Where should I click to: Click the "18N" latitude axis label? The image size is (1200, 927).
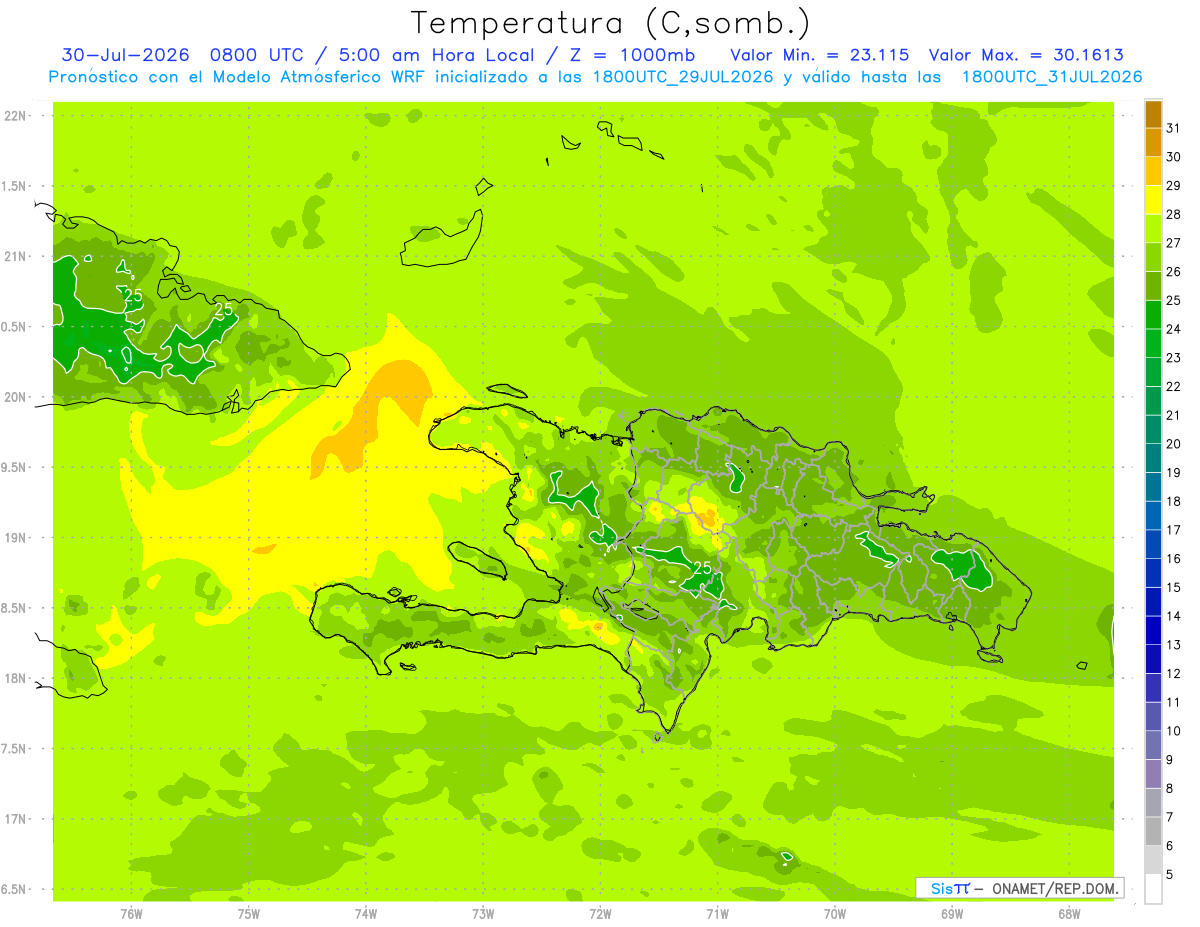[17, 678]
